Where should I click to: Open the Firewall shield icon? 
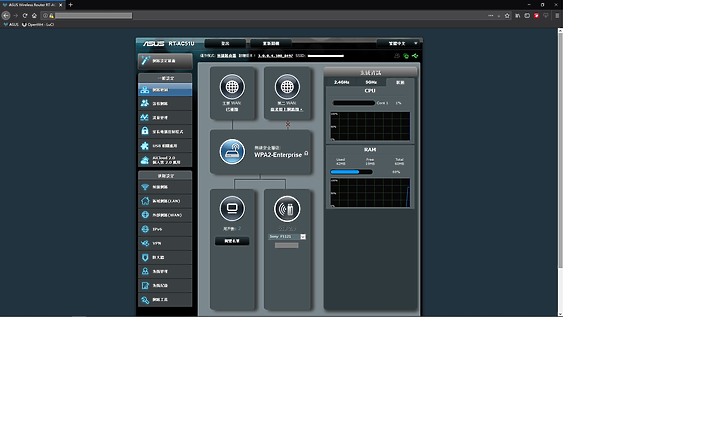(x=145, y=257)
